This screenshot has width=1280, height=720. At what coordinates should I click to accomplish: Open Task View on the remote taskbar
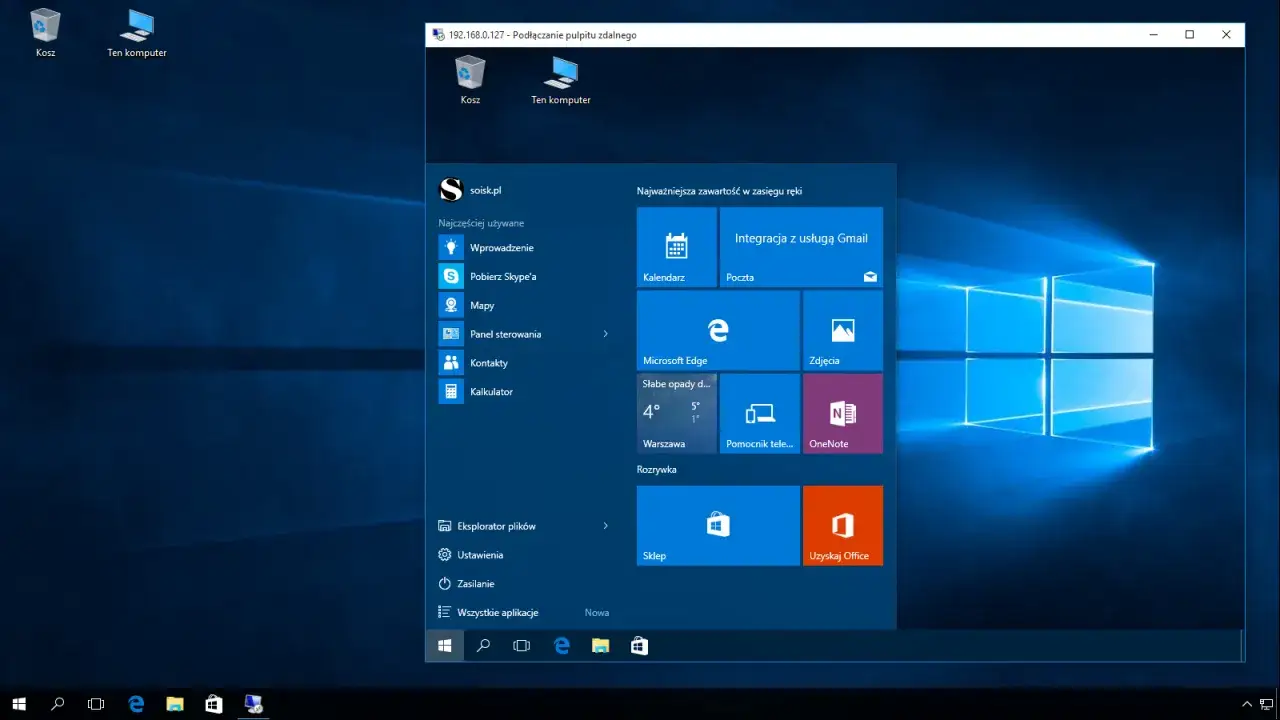tap(521, 645)
